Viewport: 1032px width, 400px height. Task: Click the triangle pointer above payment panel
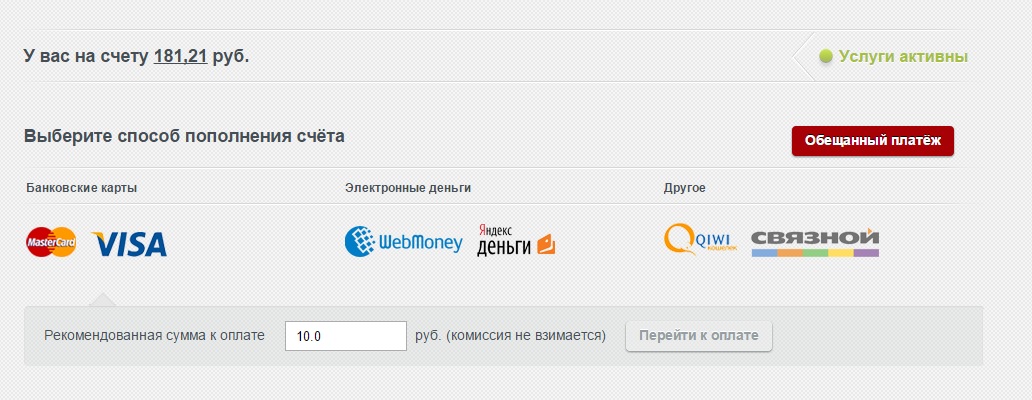tap(101, 299)
